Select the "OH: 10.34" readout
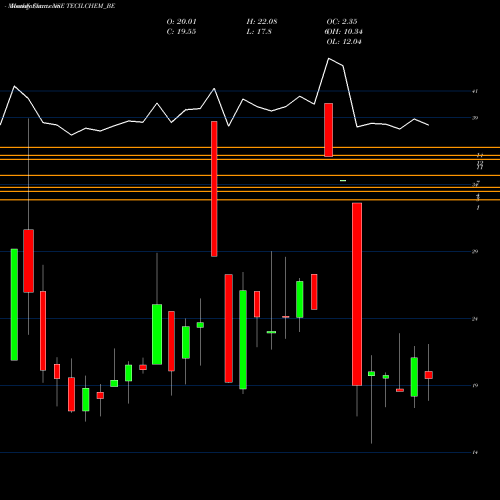This screenshot has height=500, width=500. click(344, 32)
